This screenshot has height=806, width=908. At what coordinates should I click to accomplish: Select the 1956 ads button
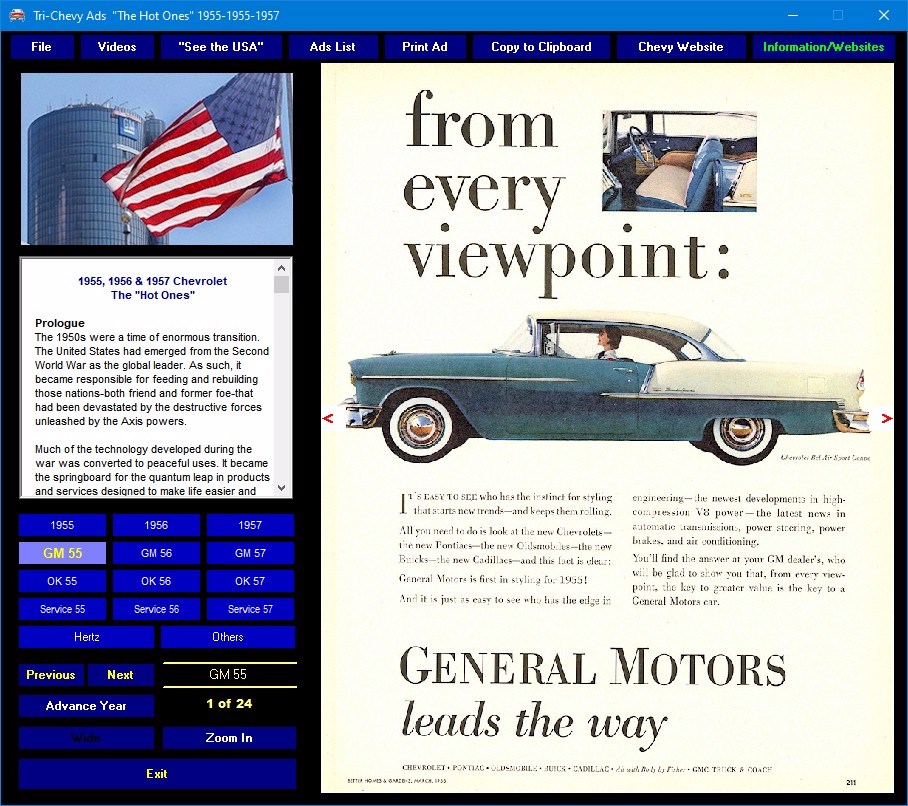tap(156, 525)
